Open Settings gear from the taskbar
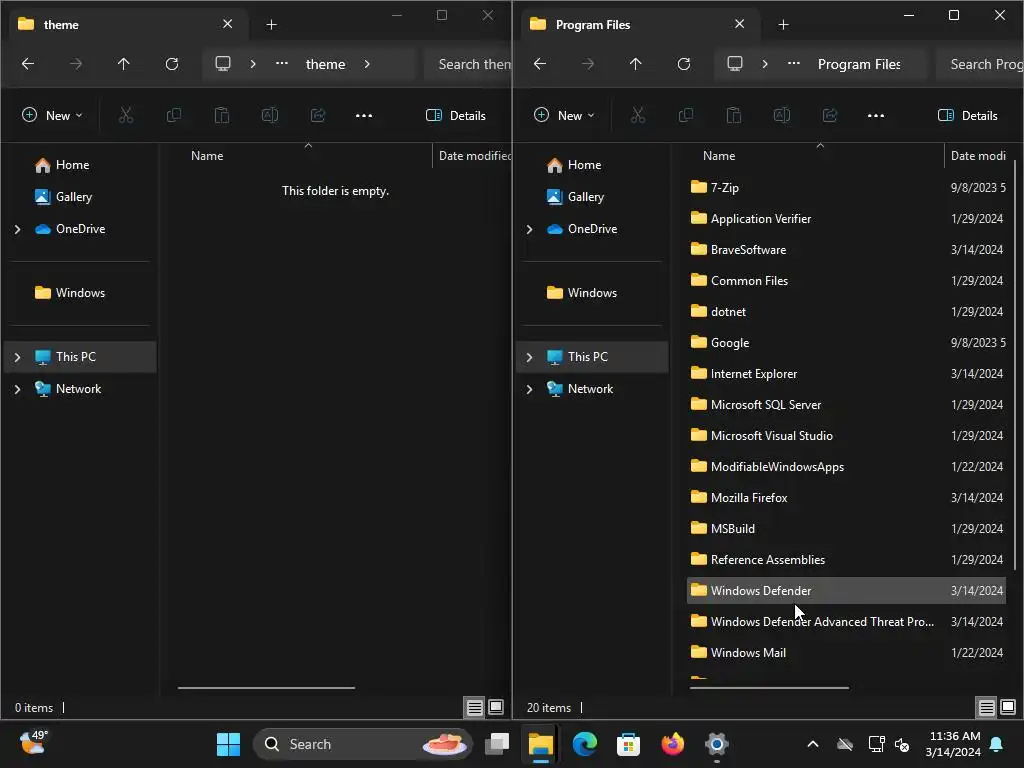Viewport: 1024px width, 768px height. click(x=716, y=744)
